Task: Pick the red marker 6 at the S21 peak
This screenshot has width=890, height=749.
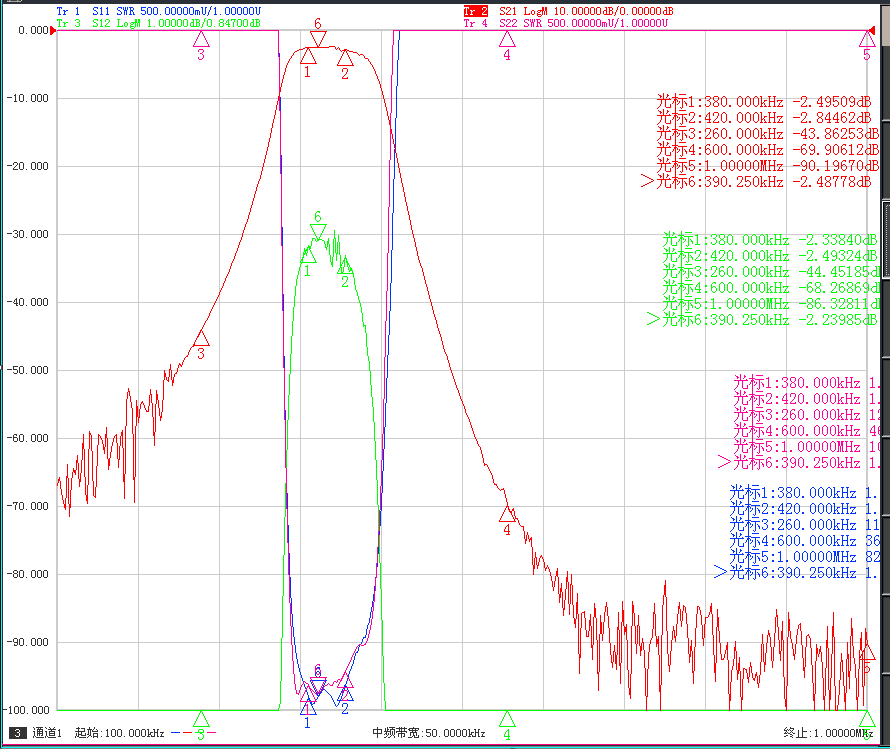Action: pos(318,32)
